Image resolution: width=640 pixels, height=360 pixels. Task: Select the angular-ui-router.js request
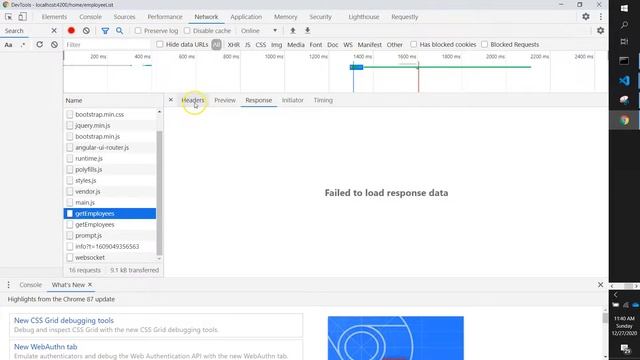[x=110, y=147]
